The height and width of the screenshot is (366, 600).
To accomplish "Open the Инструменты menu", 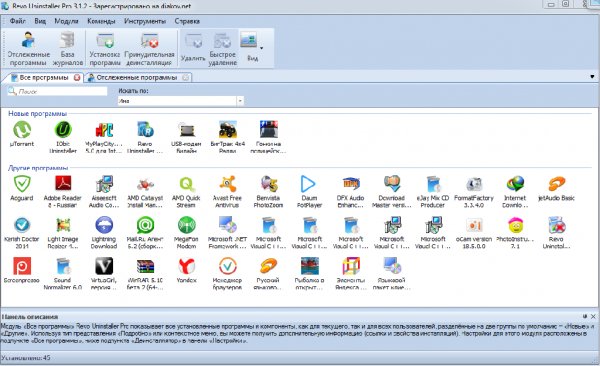I will click(145, 21).
